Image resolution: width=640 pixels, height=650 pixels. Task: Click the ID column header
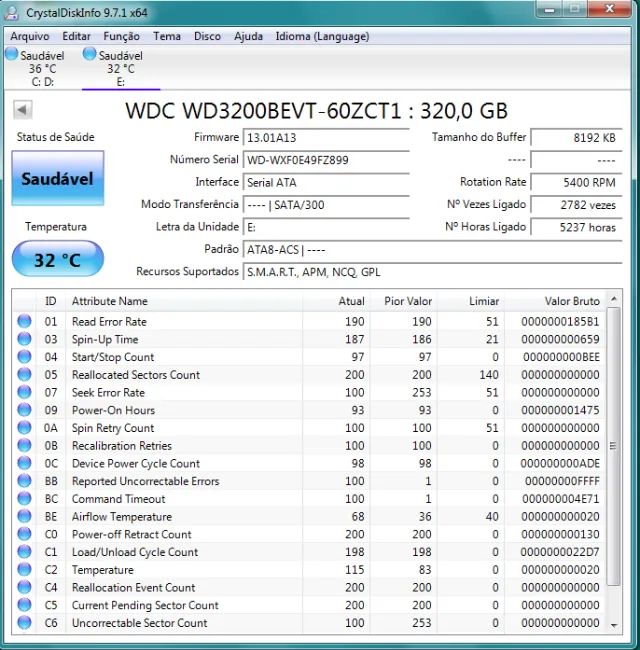click(x=51, y=301)
